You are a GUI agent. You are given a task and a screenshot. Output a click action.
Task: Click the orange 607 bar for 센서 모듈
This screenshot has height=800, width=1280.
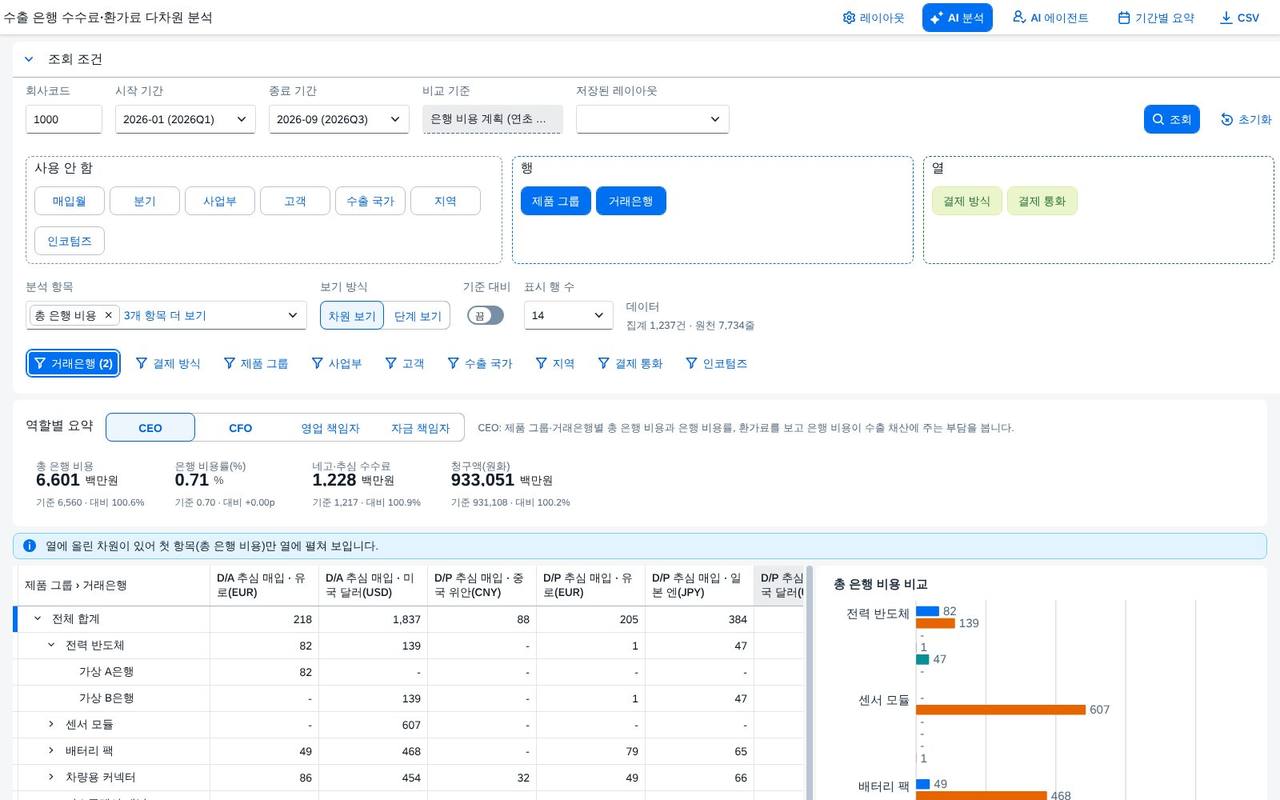pos(1000,710)
